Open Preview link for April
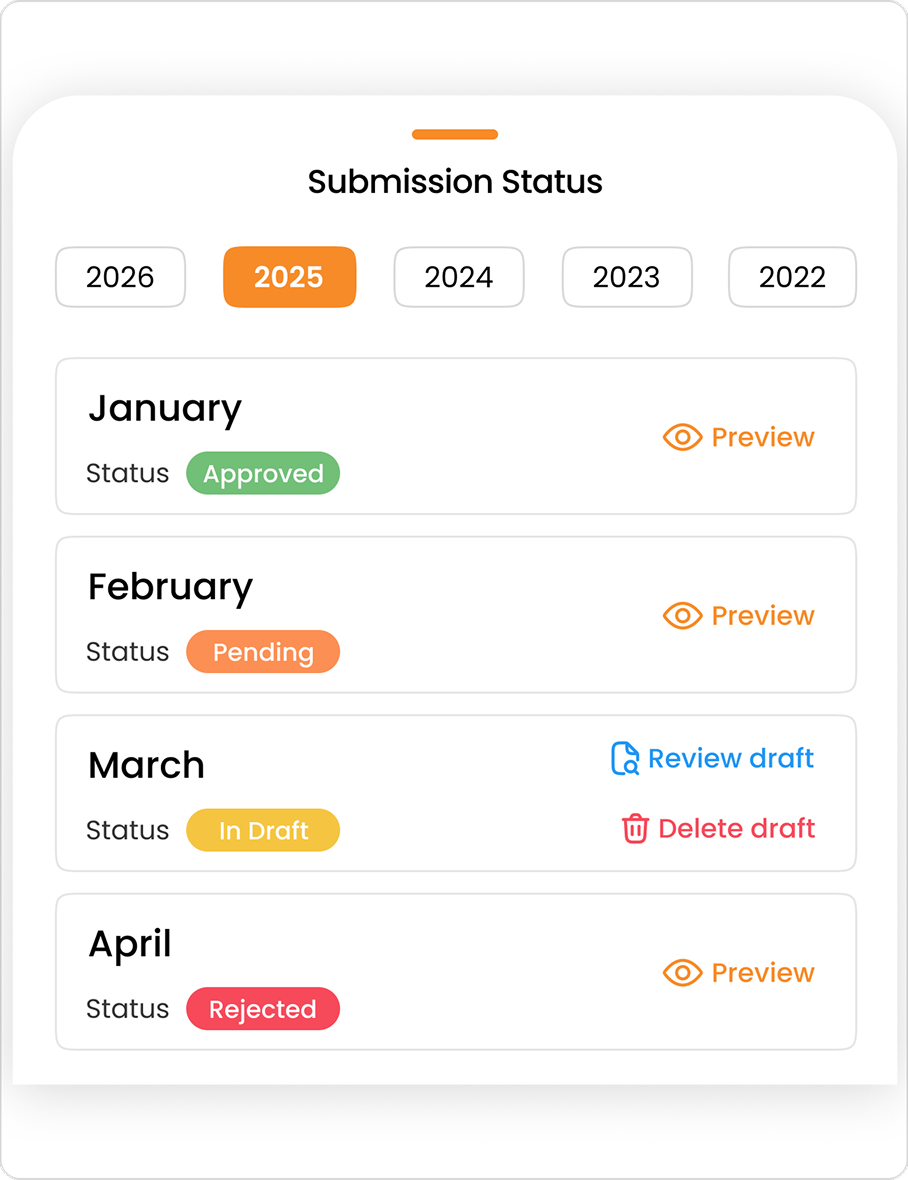This screenshot has height=1180, width=908. pos(763,972)
